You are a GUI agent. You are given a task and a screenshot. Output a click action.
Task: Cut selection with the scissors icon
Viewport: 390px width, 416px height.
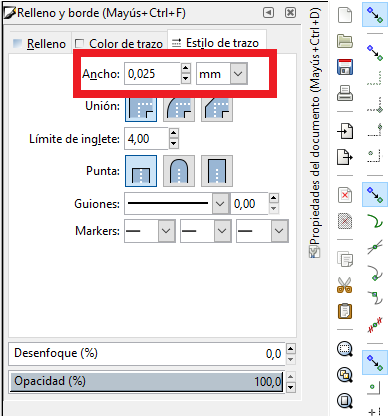345,285
